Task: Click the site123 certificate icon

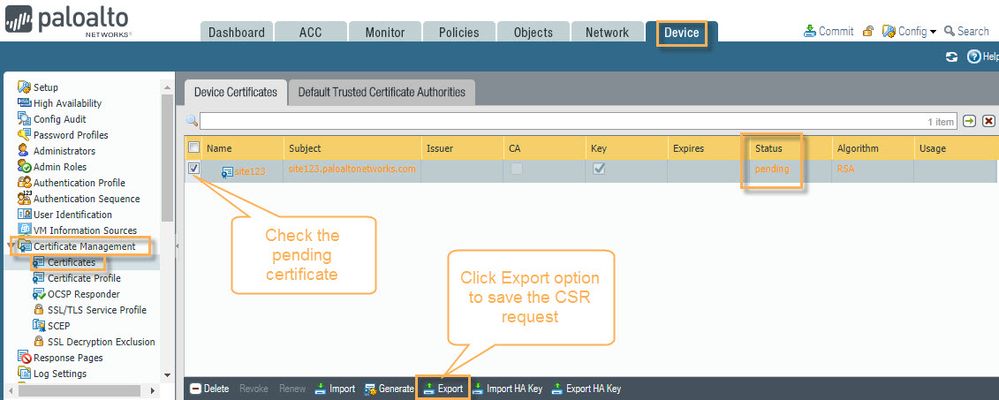Action: coord(227,172)
